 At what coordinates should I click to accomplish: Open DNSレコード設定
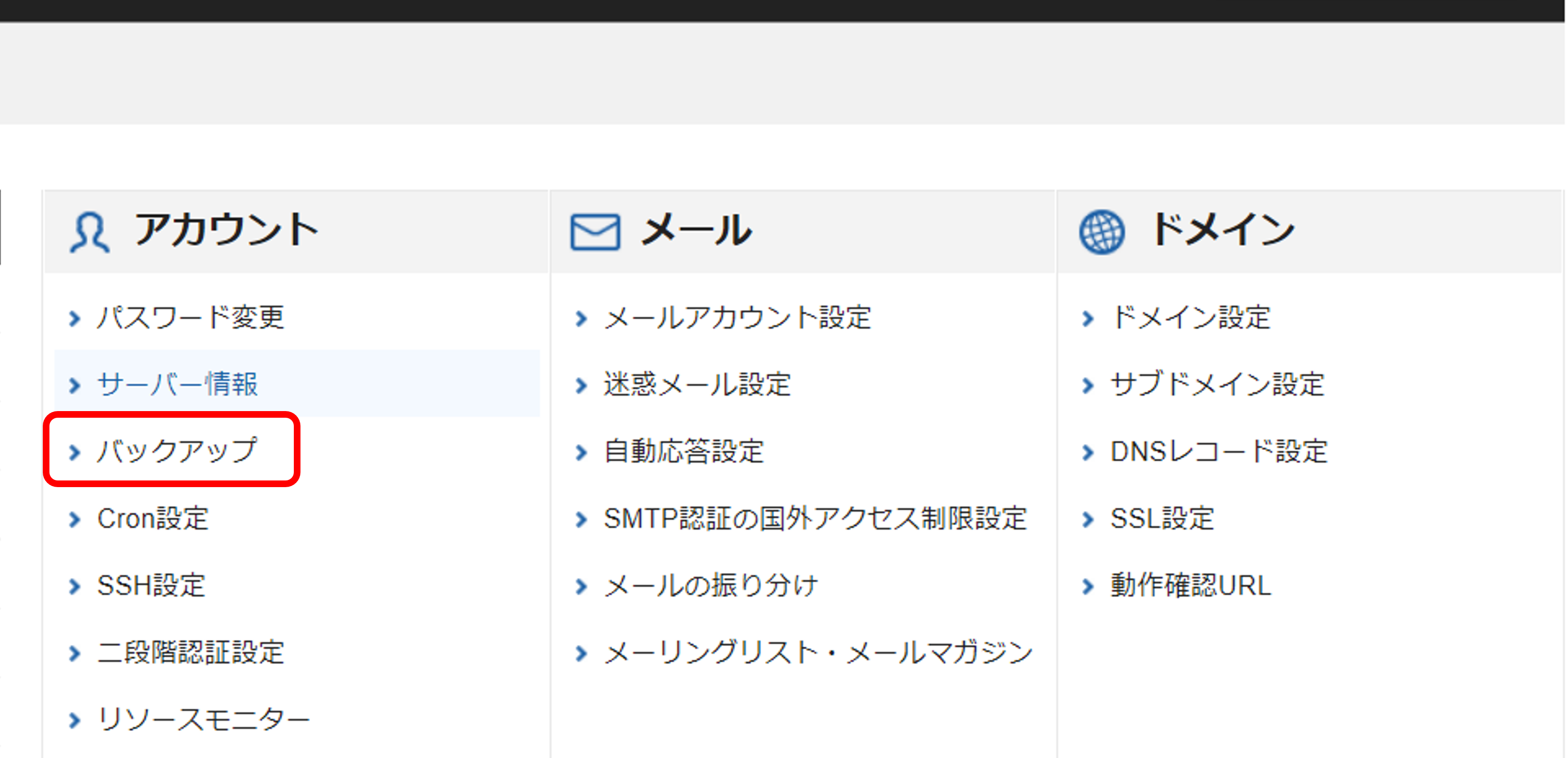click(1219, 451)
